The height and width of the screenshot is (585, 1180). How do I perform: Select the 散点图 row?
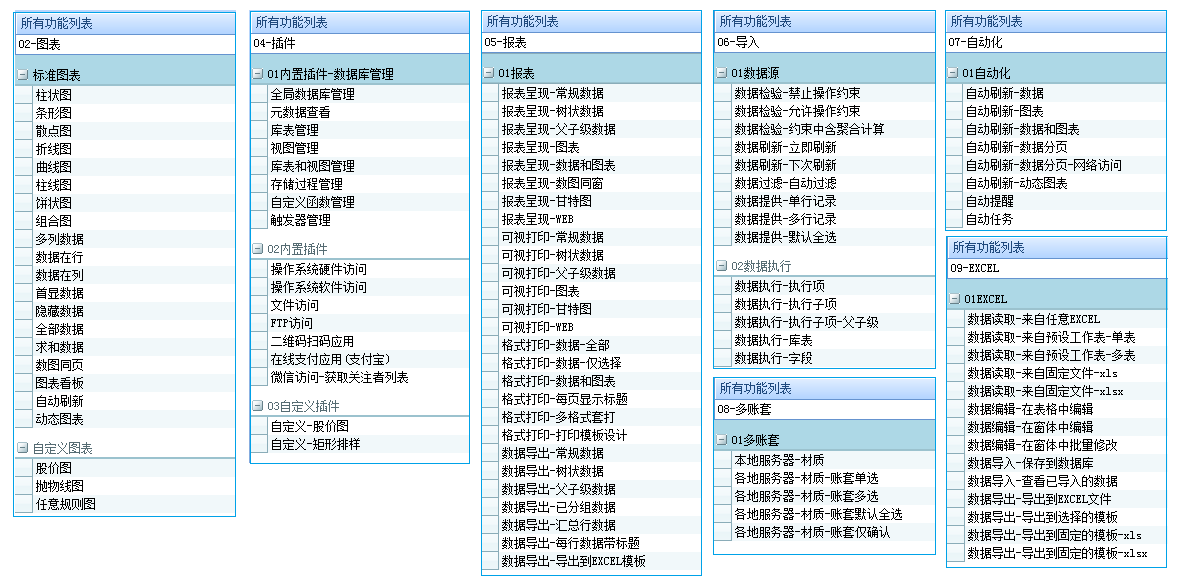125,131
